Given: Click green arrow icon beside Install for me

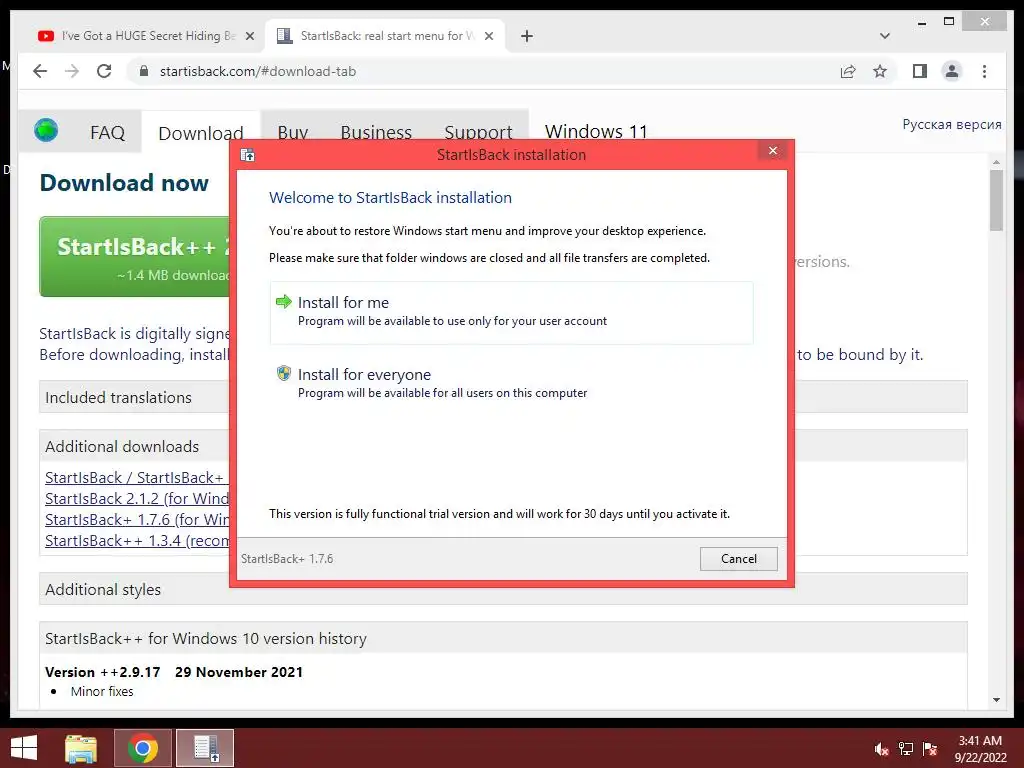Looking at the screenshot, I should (x=283, y=301).
